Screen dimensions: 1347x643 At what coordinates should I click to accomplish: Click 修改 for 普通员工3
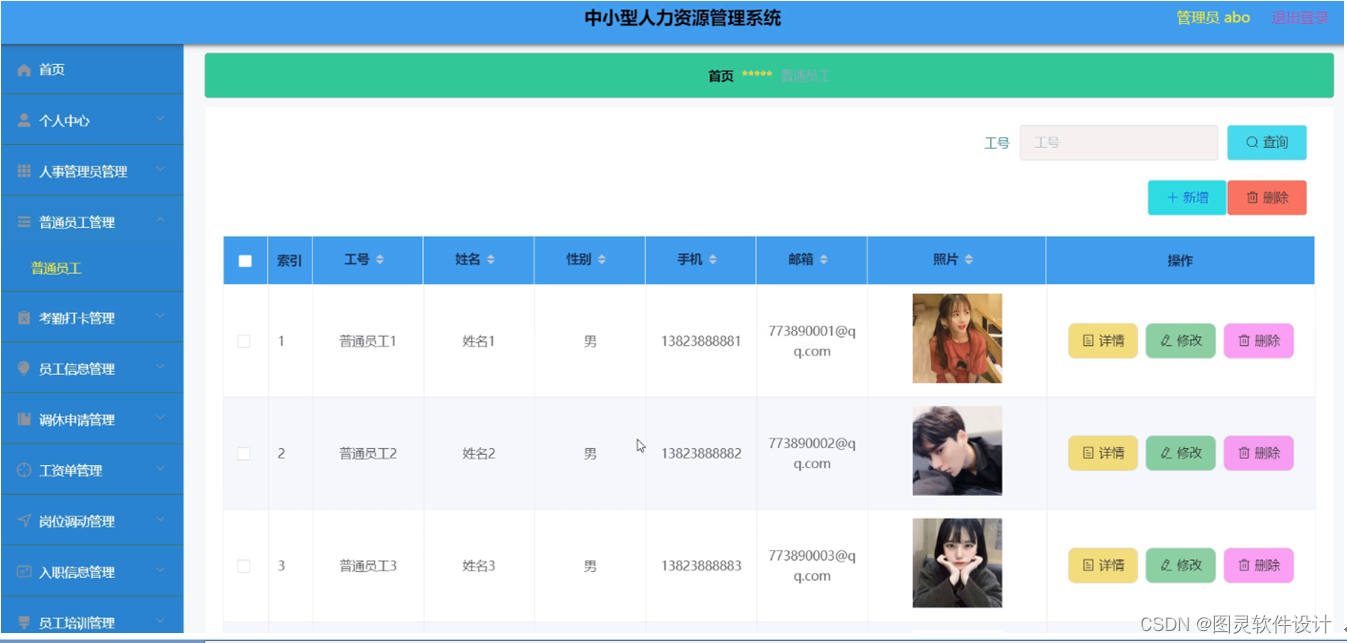pyautogui.click(x=1181, y=566)
